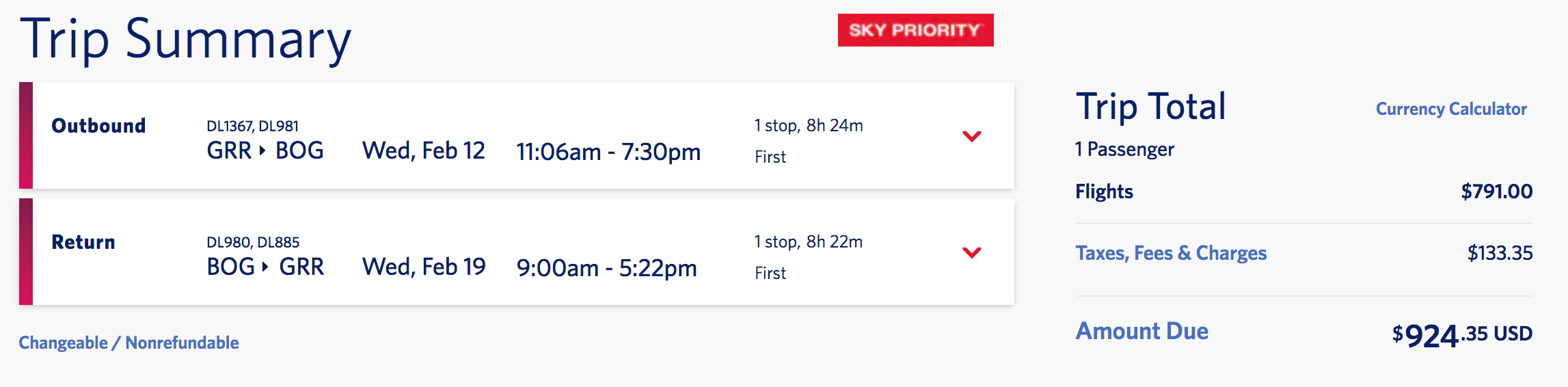Click the arrow between BOG and GRR
Viewport: 1568px width, 387px height.
265,267
